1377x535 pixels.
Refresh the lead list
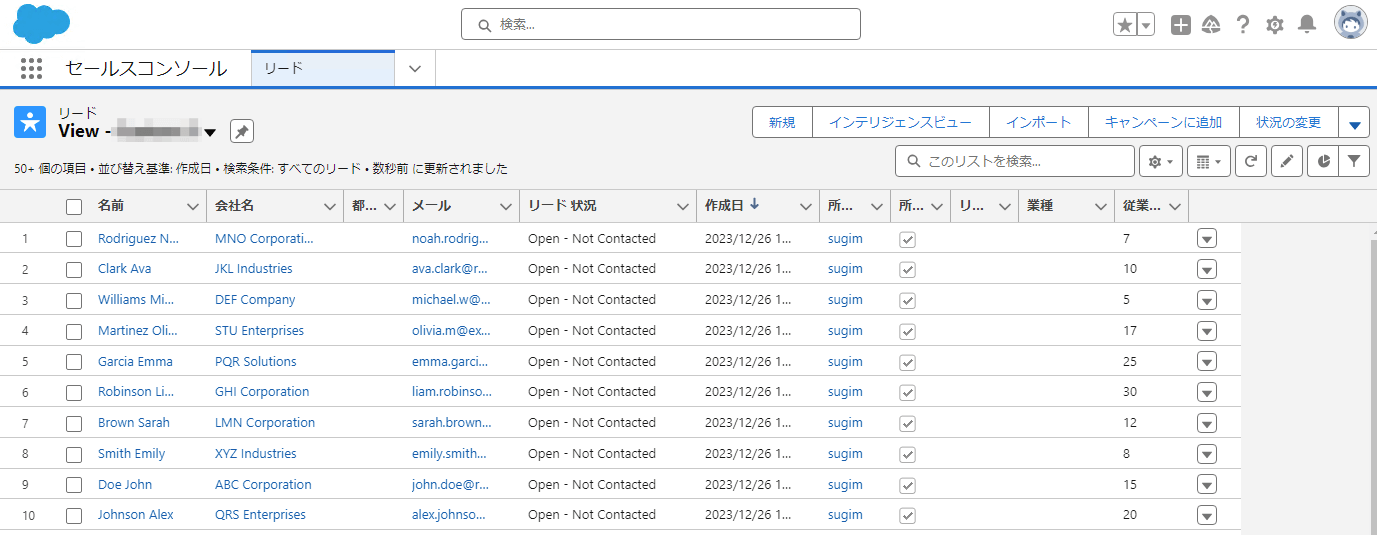(1250, 161)
